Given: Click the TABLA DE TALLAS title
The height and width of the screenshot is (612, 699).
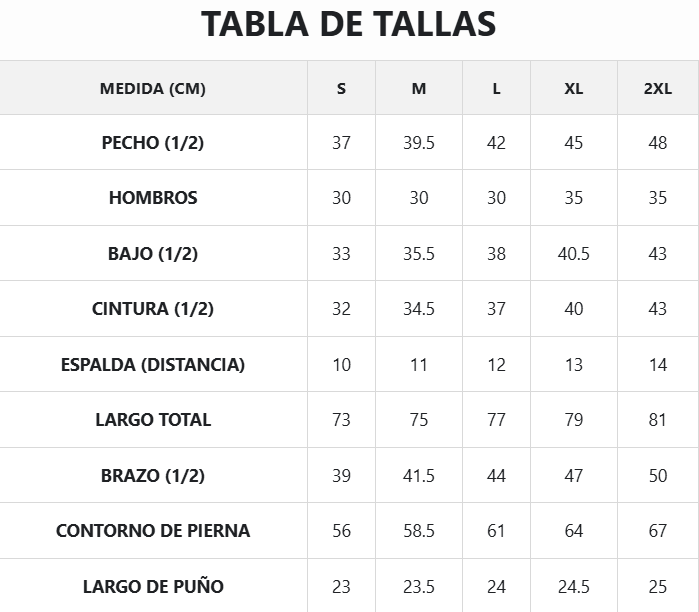Looking at the screenshot, I should coord(348,25).
